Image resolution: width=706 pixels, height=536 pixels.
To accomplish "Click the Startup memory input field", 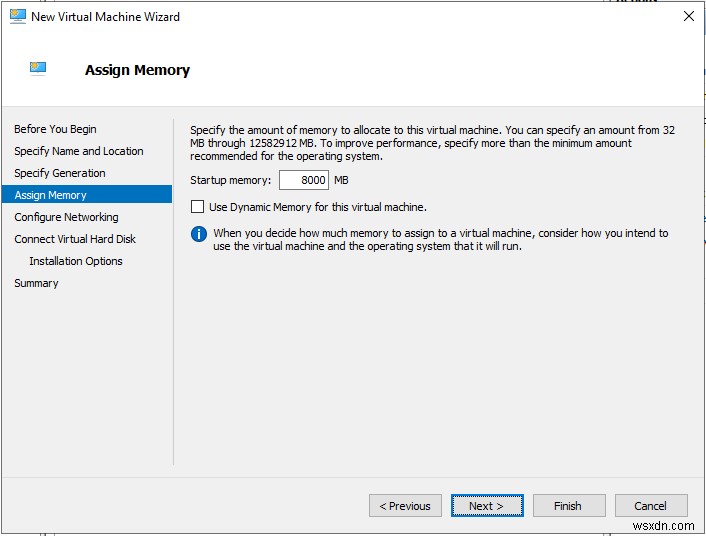I will point(304,180).
